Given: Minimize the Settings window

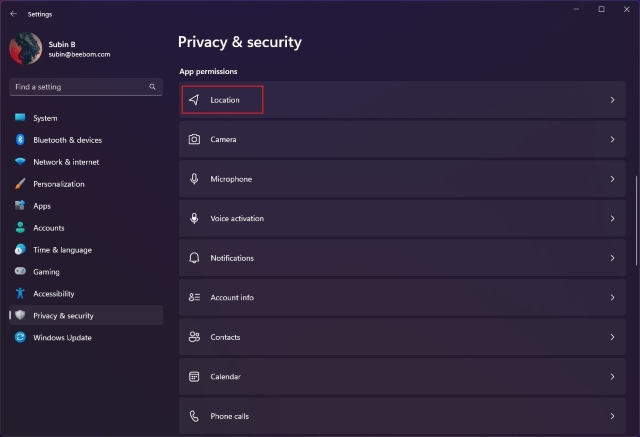Looking at the screenshot, I should 576,9.
